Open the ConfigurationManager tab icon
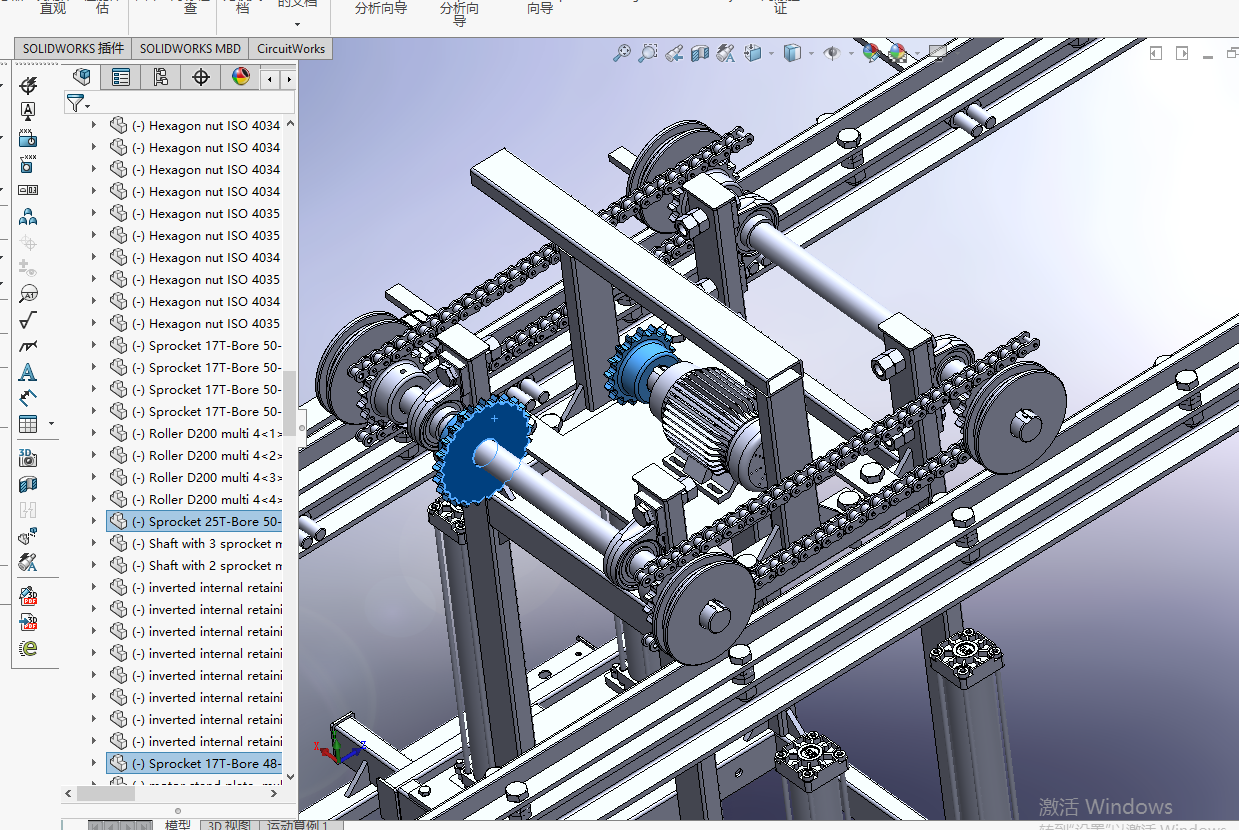The width and height of the screenshot is (1239, 830). (160, 77)
